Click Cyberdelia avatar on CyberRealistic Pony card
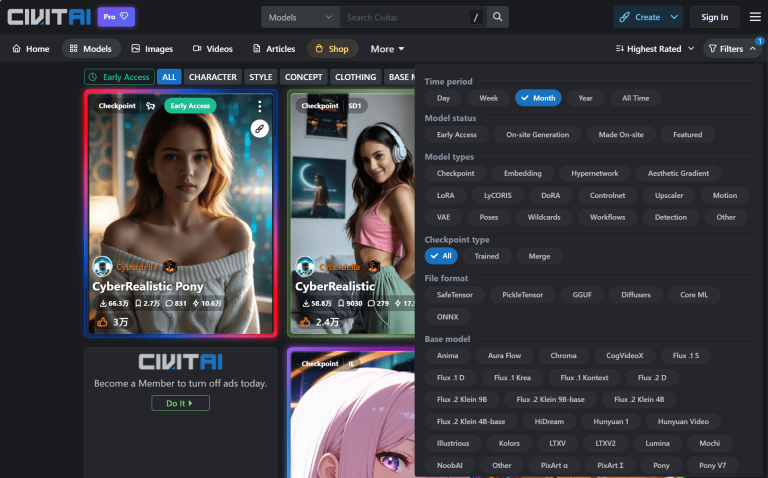The image size is (768, 478). click(x=102, y=266)
